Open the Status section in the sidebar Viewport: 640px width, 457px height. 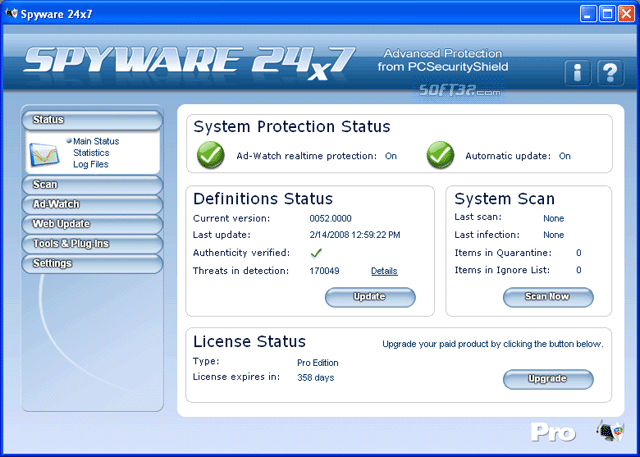tap(92, 120)
